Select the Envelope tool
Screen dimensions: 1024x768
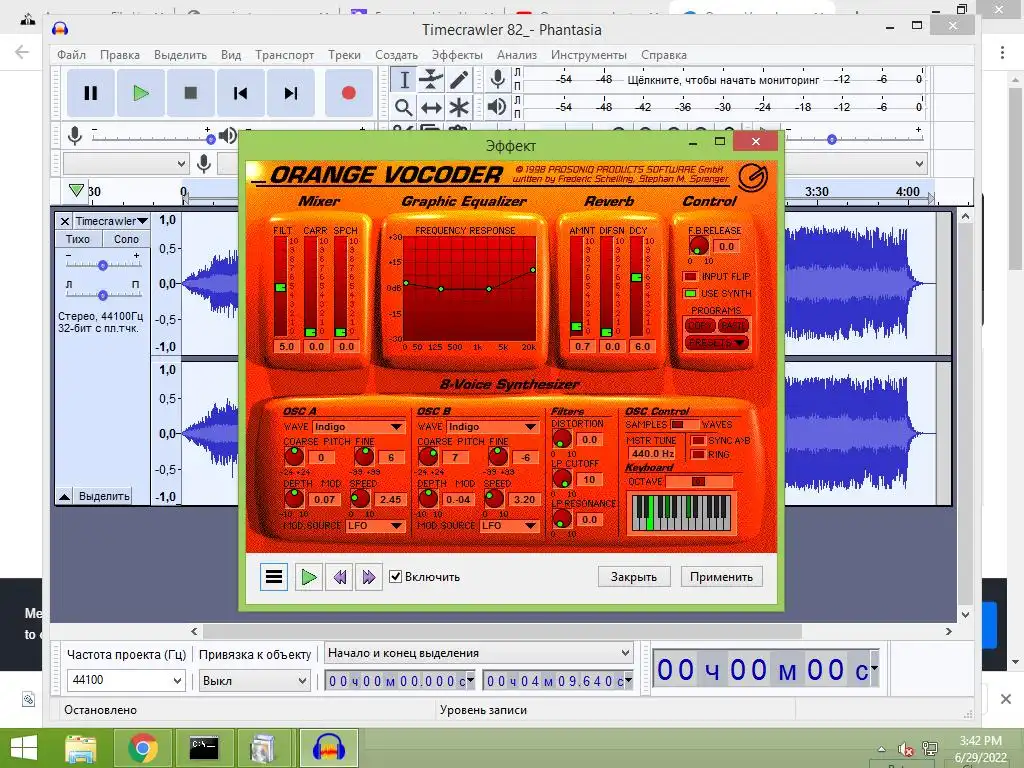(x=431, y=80)
